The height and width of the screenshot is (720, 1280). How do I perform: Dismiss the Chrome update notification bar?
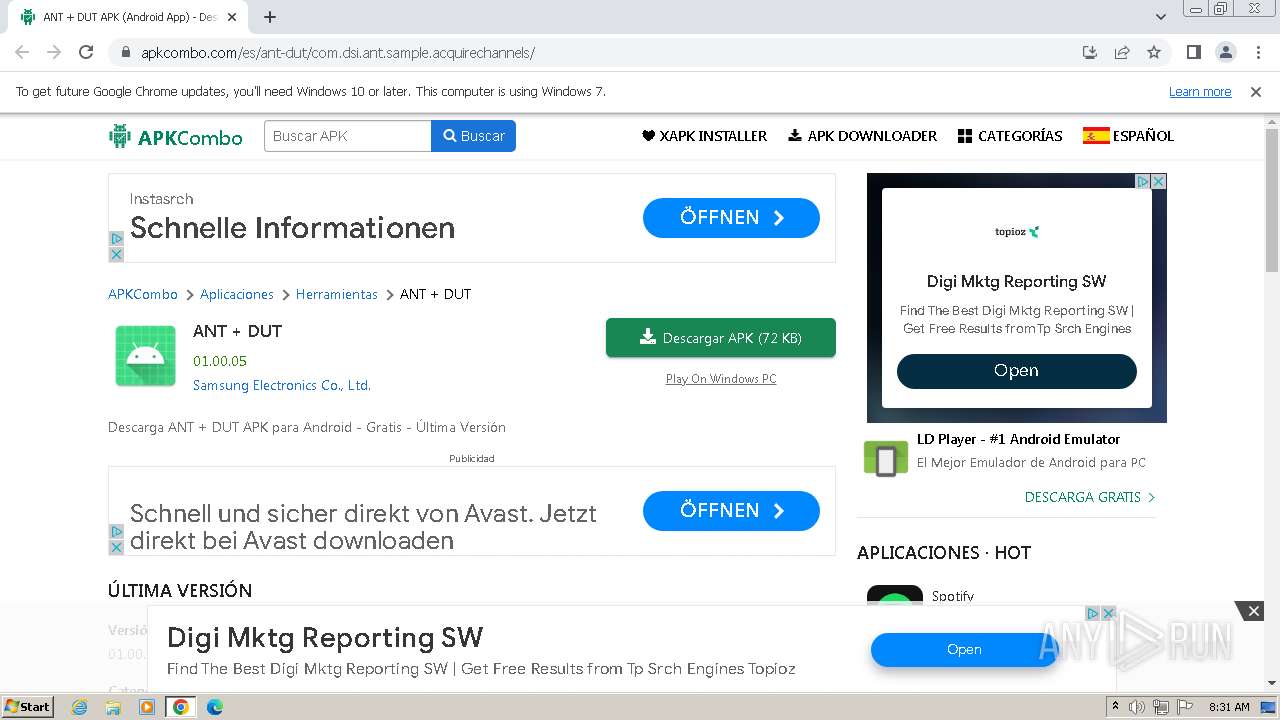(x=1256, y=92)
